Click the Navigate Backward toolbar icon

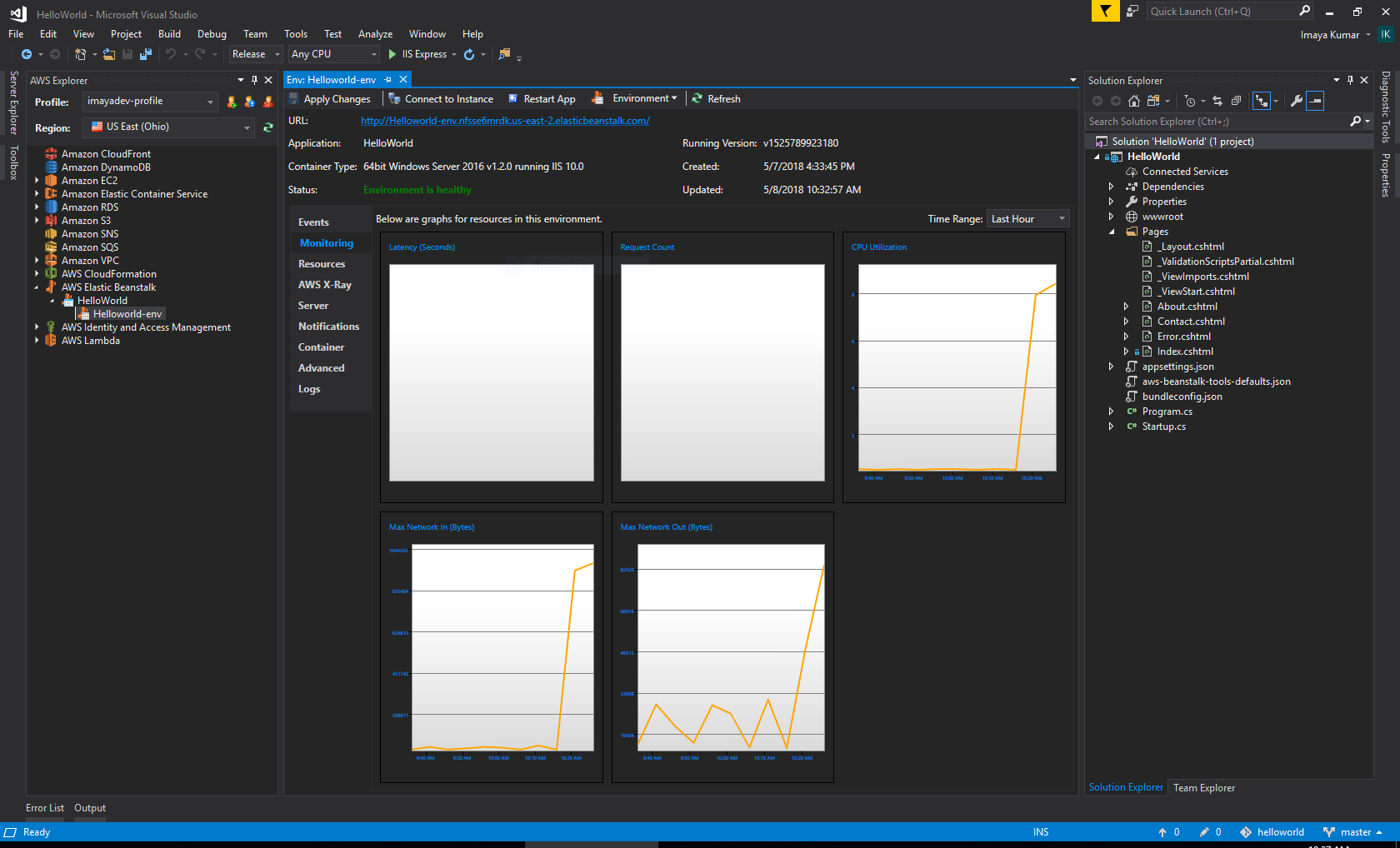click(x=27, y=54)
